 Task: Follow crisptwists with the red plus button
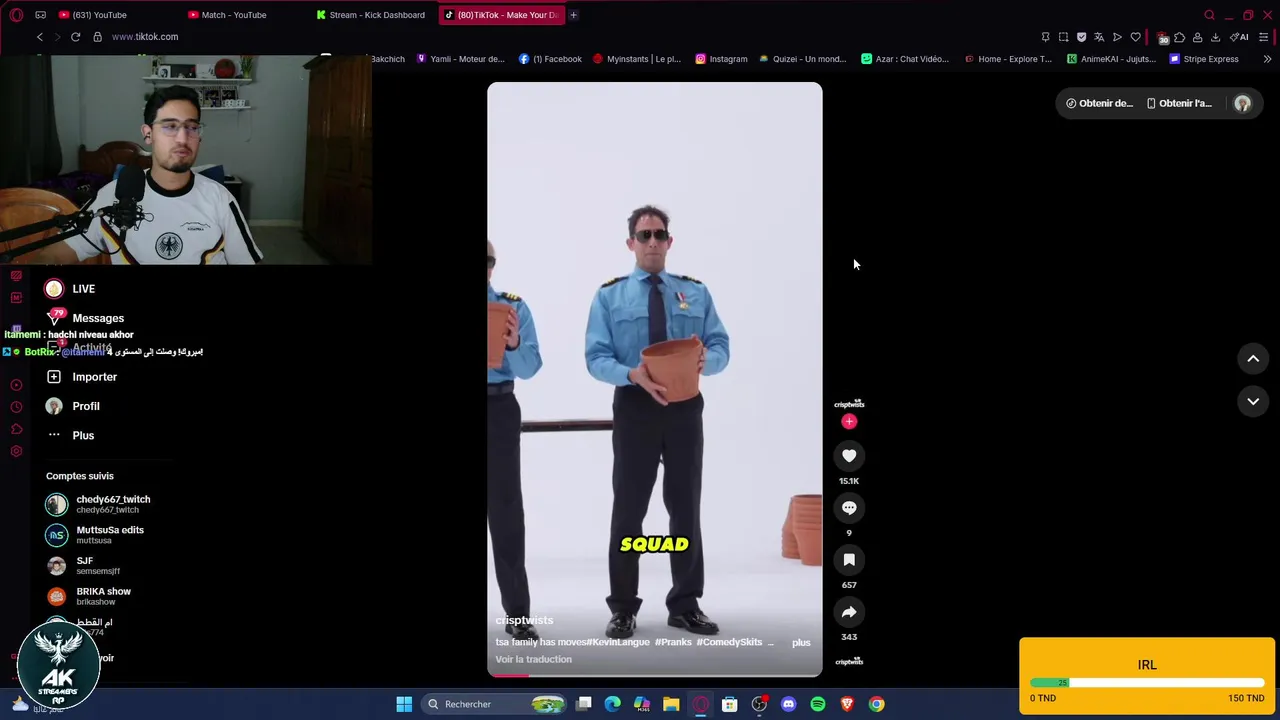click(849, 421)
